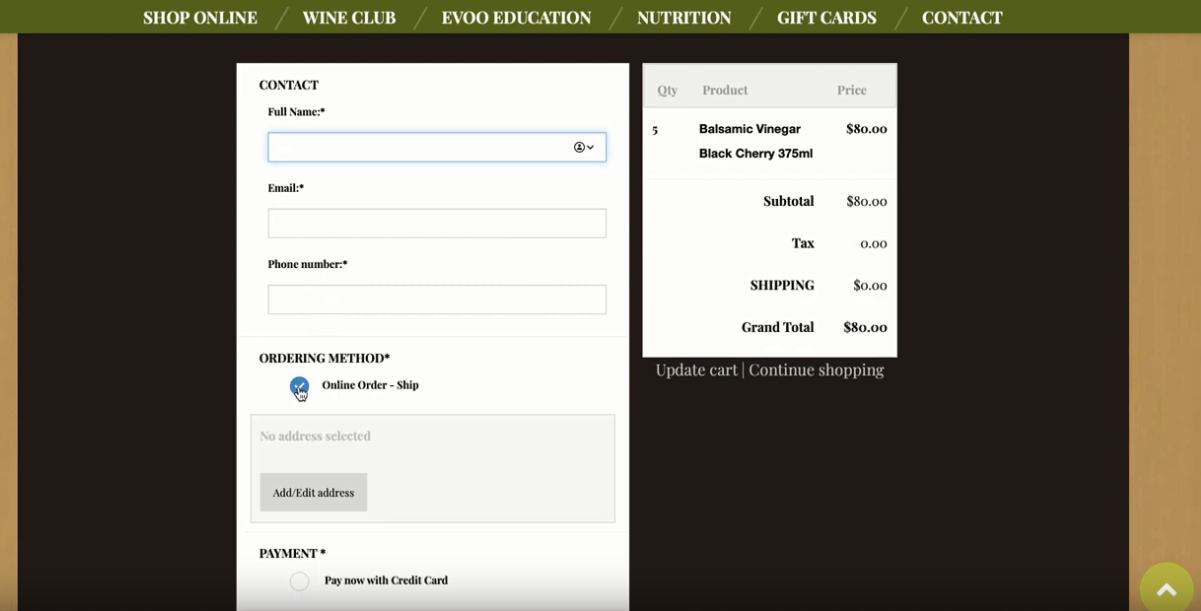
Task: Open the EVOO Education menu item
Action: coord(516,17)
